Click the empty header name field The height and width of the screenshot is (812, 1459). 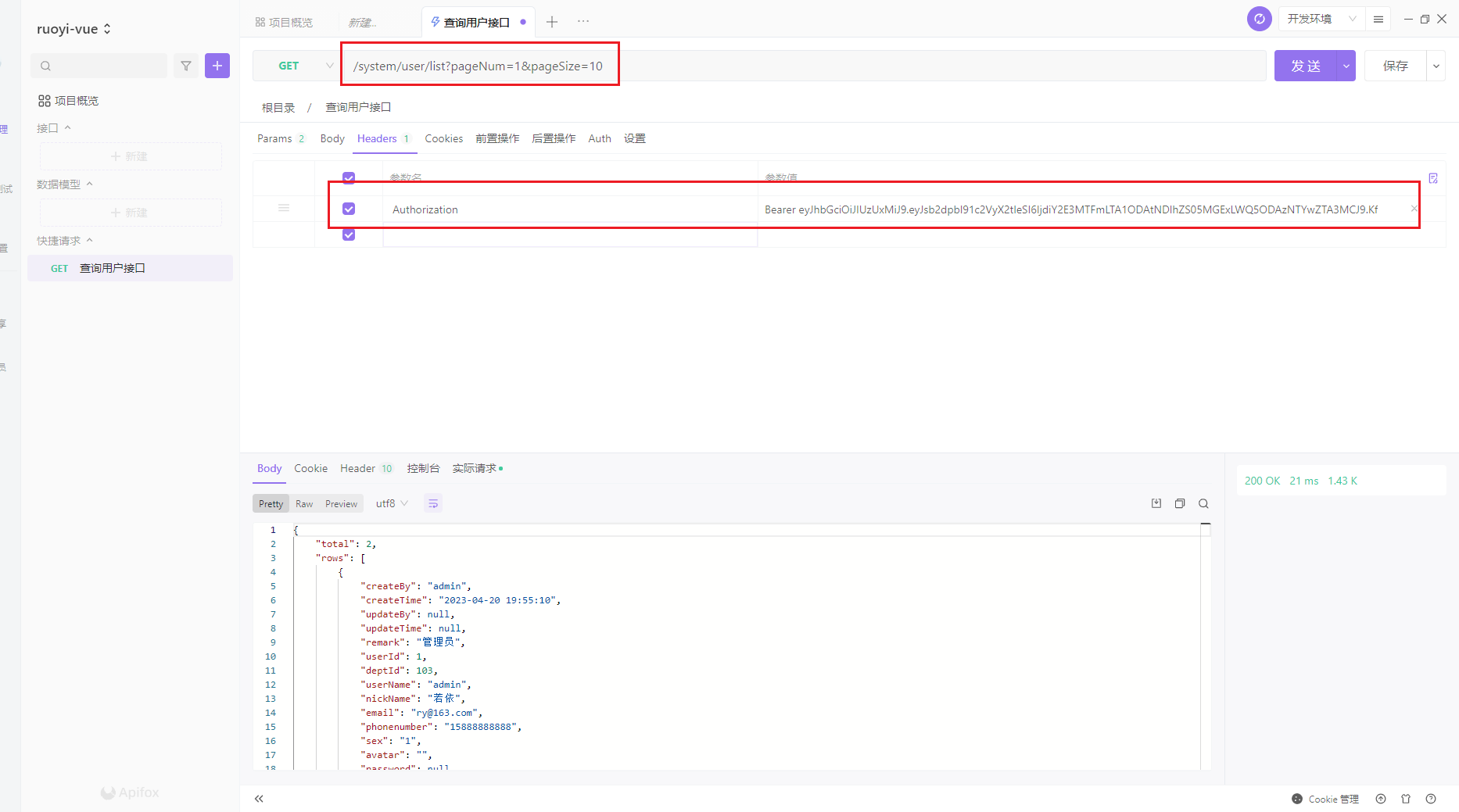[570, 234]
